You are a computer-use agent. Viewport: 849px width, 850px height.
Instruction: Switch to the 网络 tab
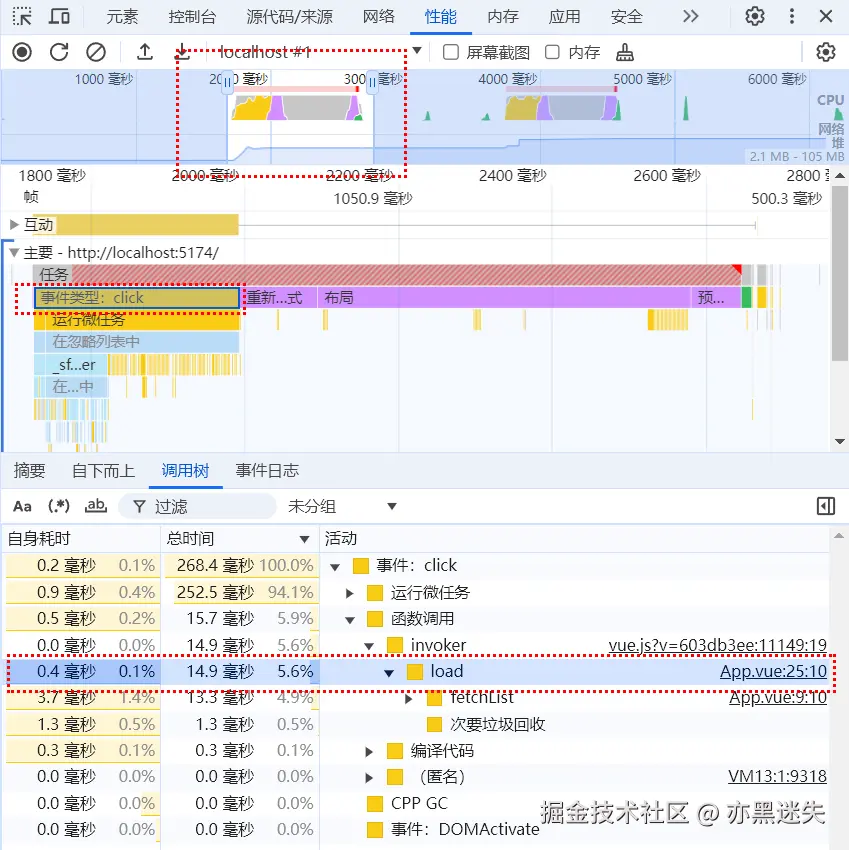378,17
